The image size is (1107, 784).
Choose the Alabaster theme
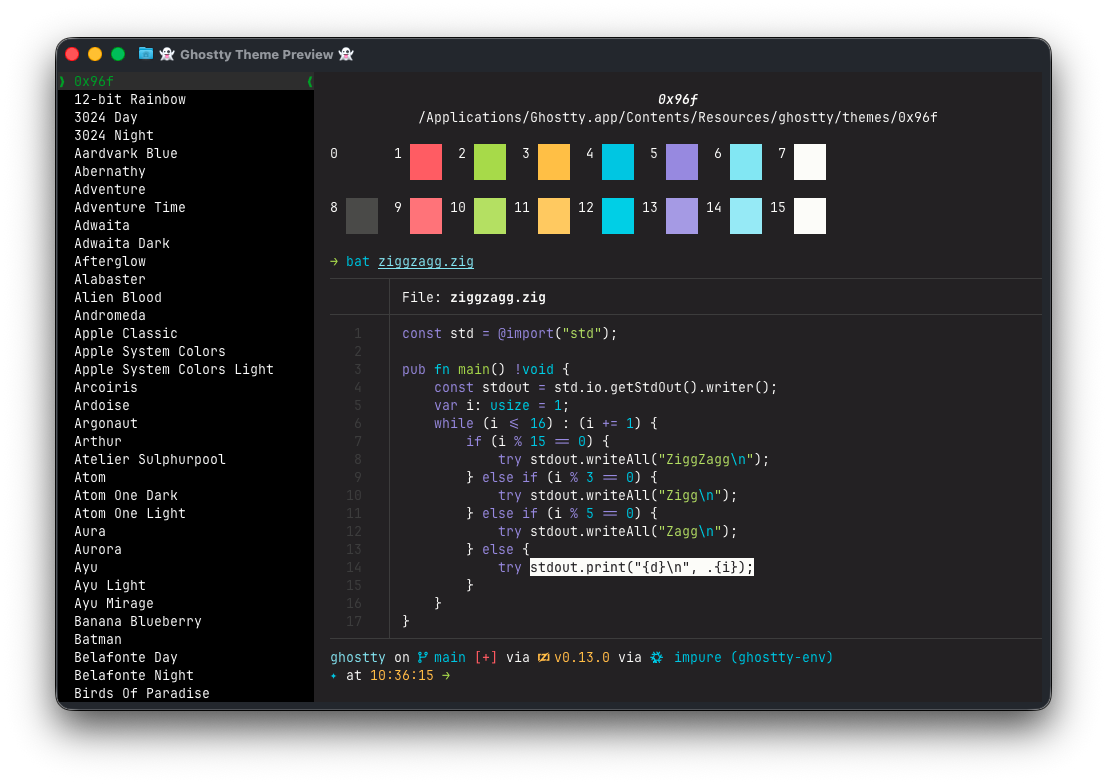click(x=109, y=280)
